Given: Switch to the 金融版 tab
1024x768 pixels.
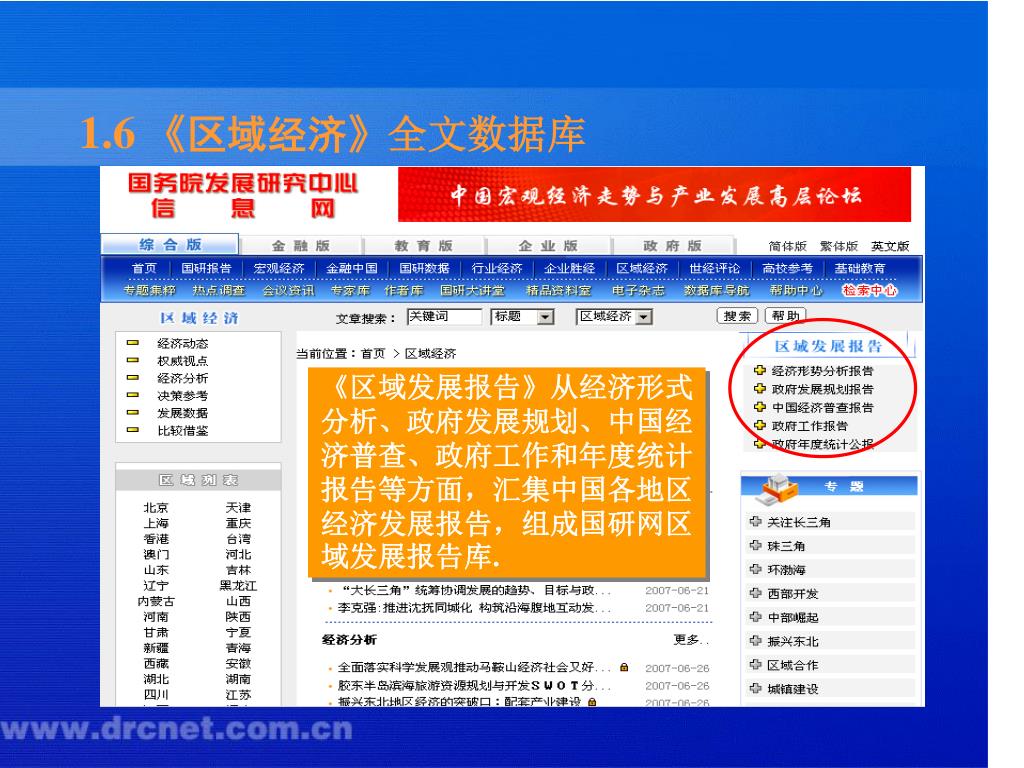Looking at the screenshot, I should pos(300,246).
